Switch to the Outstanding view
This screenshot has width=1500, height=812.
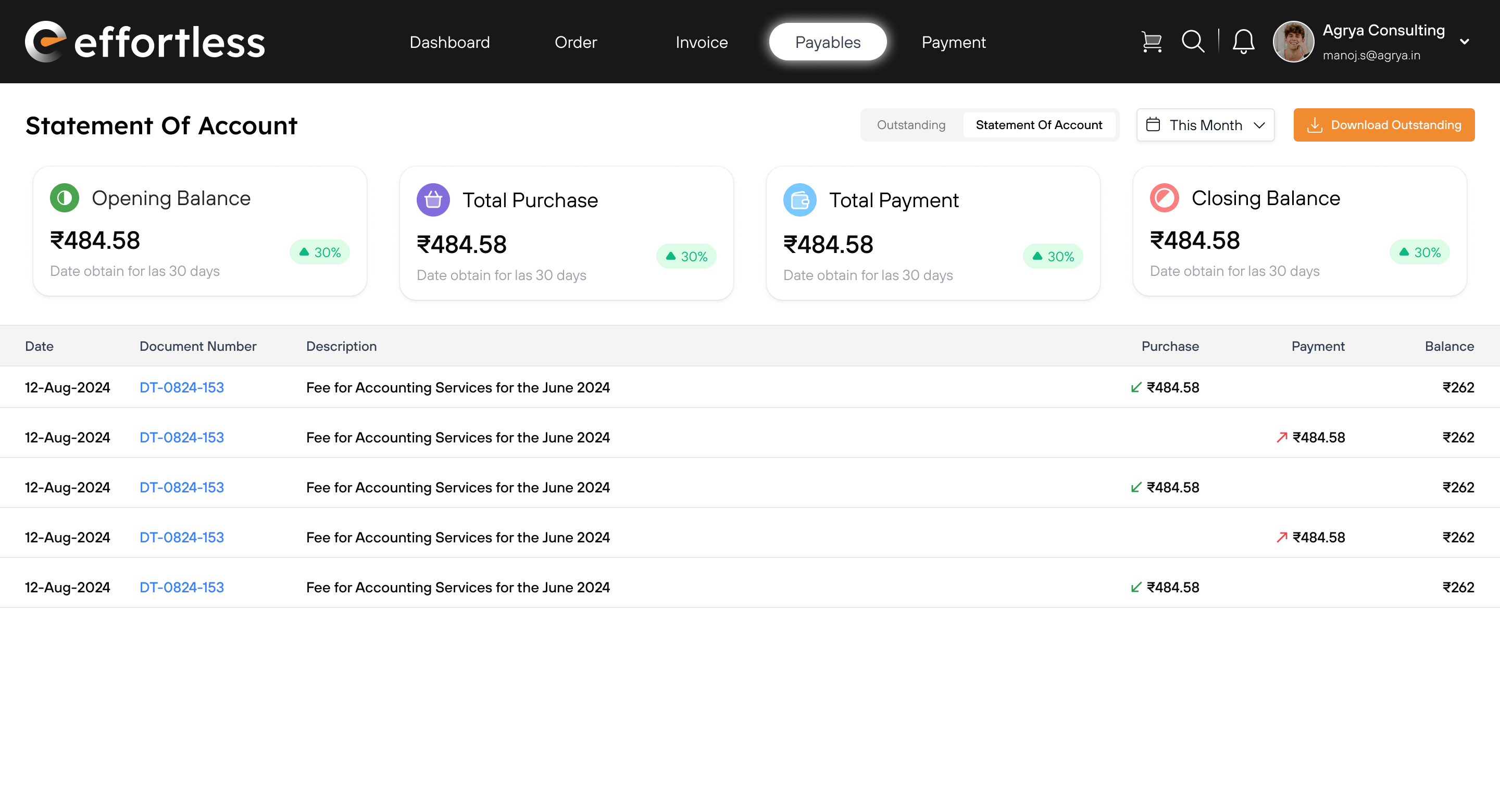911,125
